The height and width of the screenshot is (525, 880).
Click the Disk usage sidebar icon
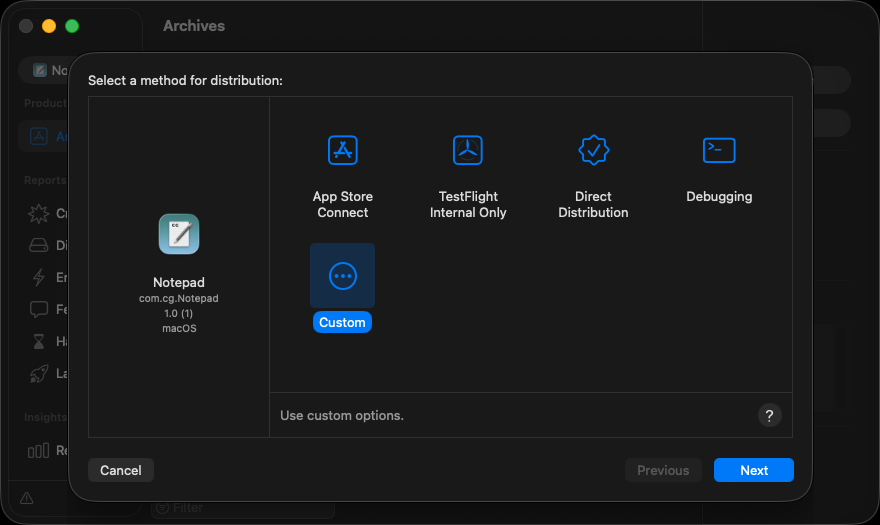[39, 245]
